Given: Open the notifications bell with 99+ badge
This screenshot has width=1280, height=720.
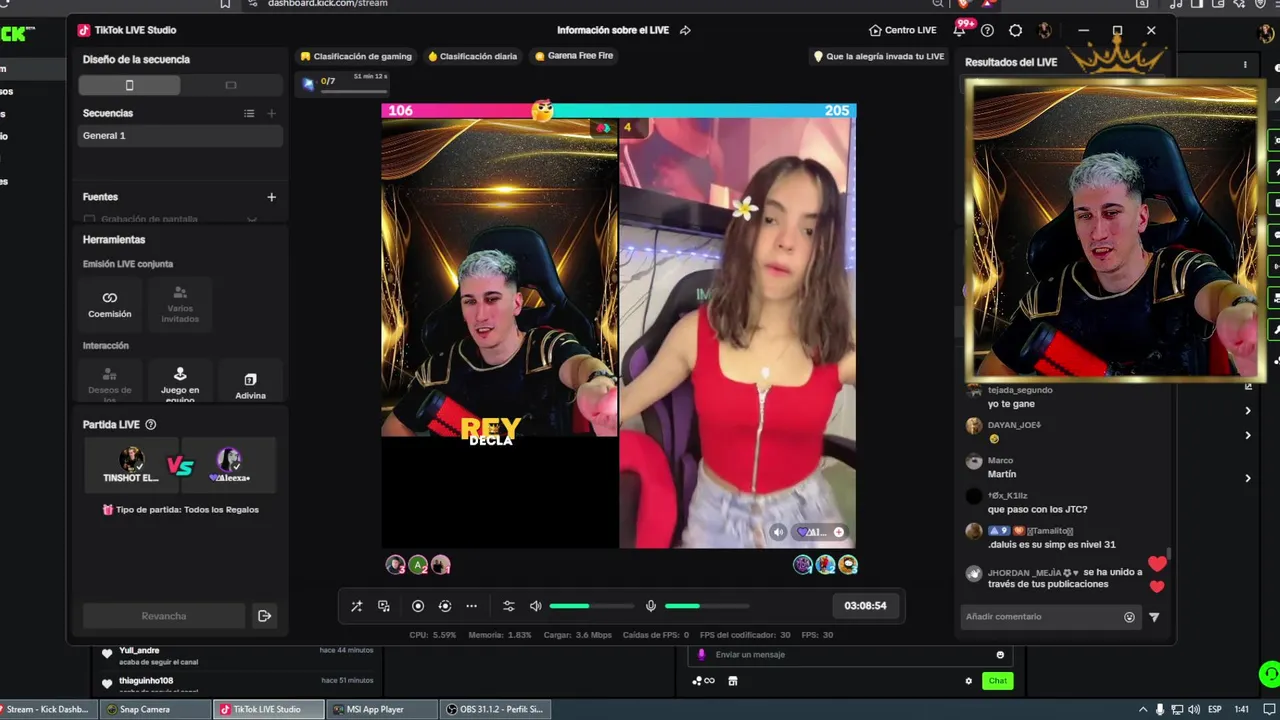Looking at the screenshot, I should click(x=960, y=29).
